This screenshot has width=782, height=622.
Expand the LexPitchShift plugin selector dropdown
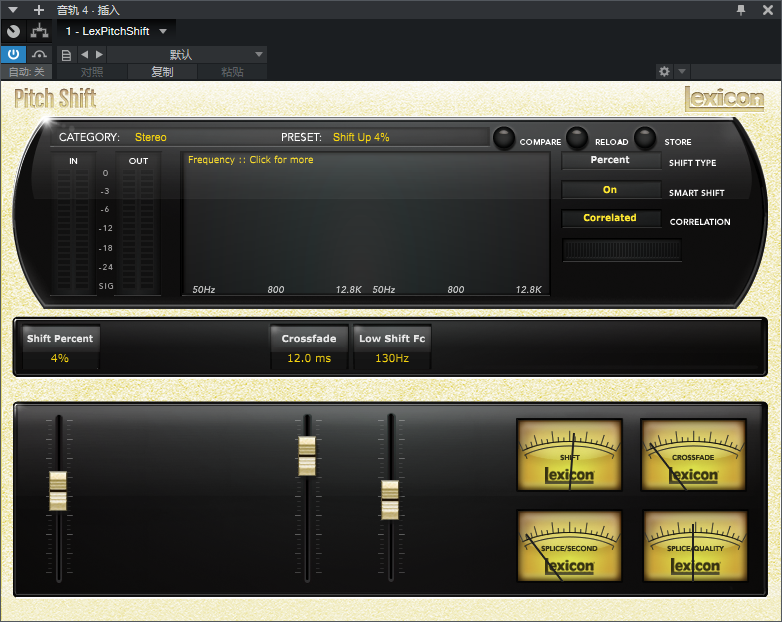(163, 31)
